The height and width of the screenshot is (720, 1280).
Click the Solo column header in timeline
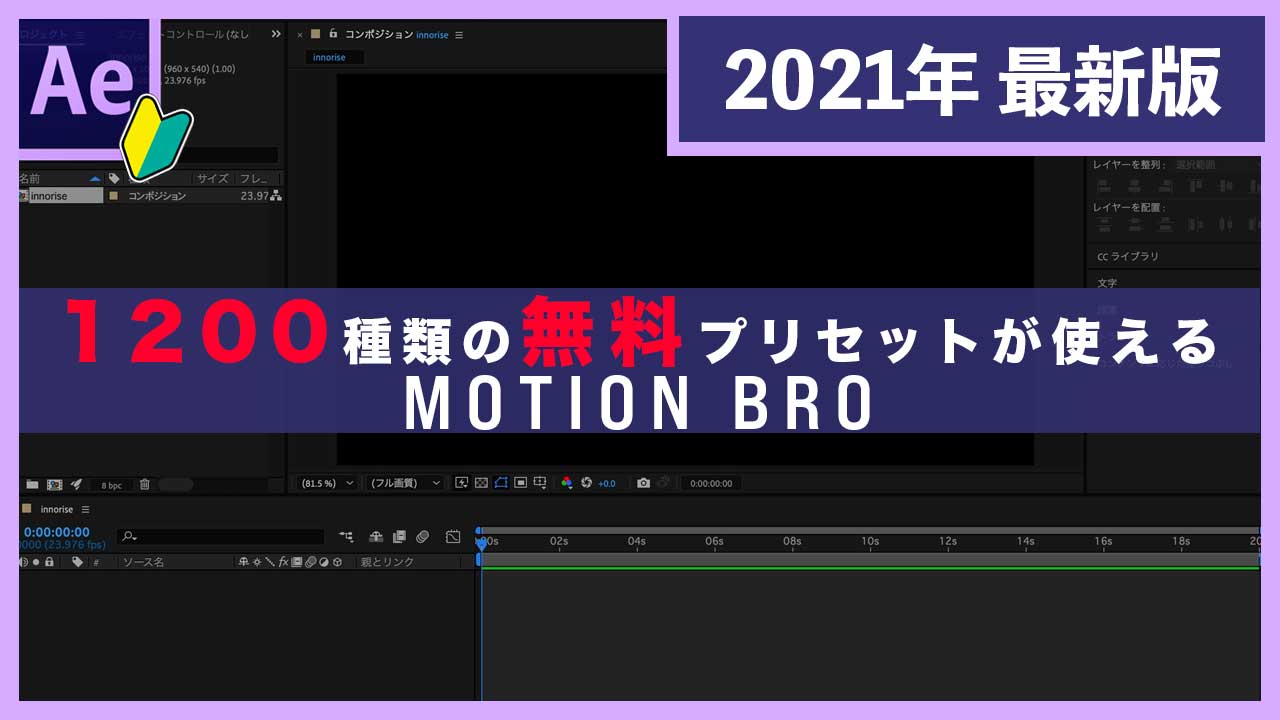tap(36, 562)
